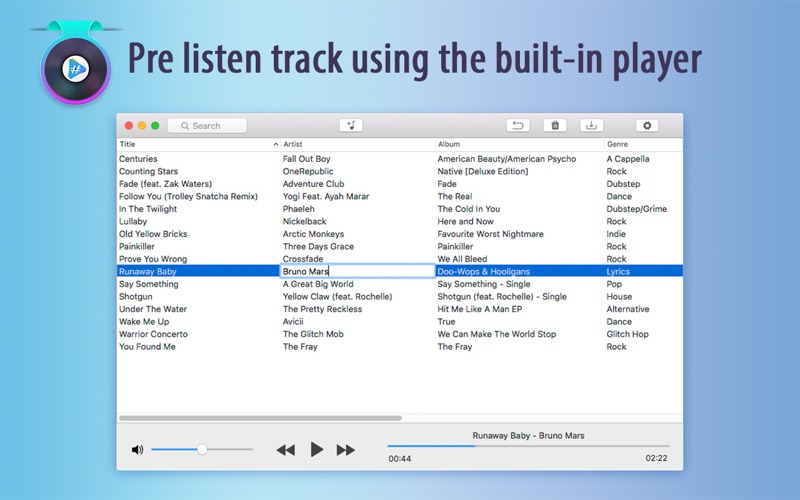Select the In The Twilight track

148,209
